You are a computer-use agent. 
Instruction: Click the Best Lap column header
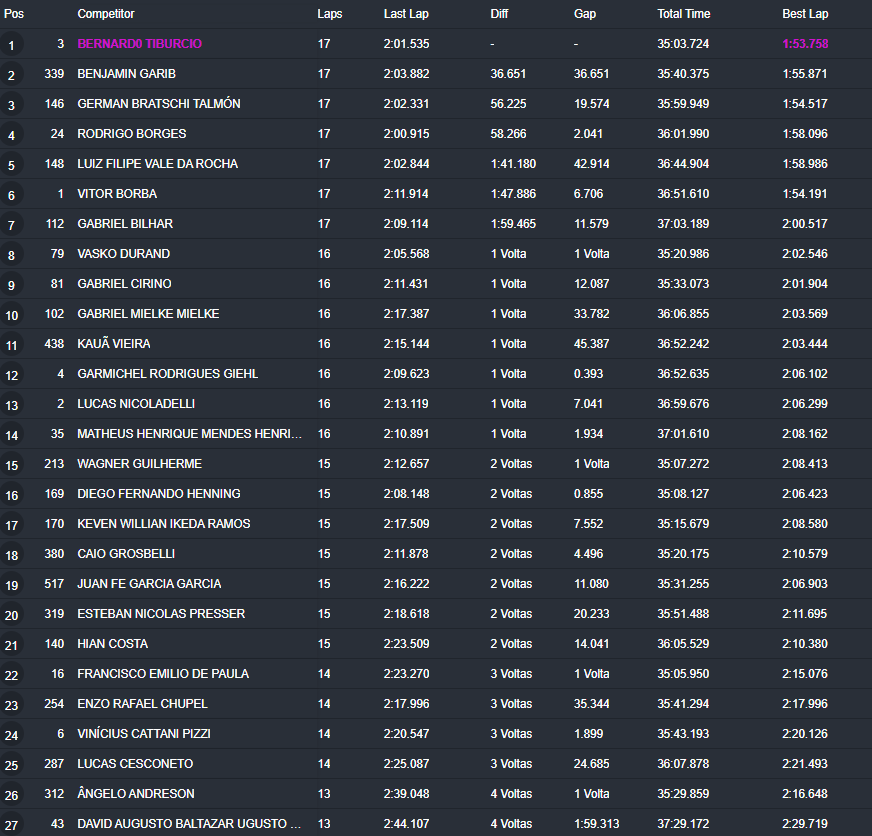(805, 14)
